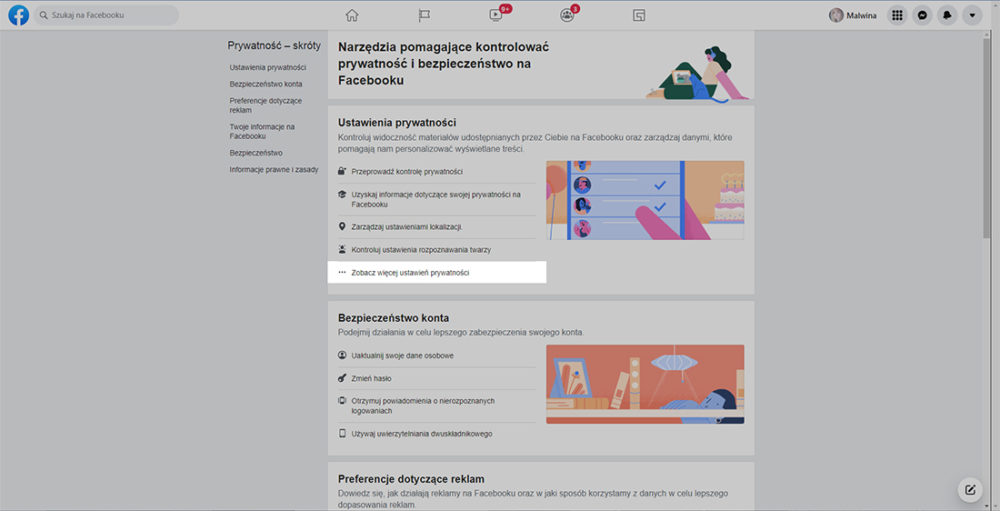This screenshot has width=1000, height=511.
Task: Click the person icon beside Uaktualnij dane
Action: (x=342, y=355)
